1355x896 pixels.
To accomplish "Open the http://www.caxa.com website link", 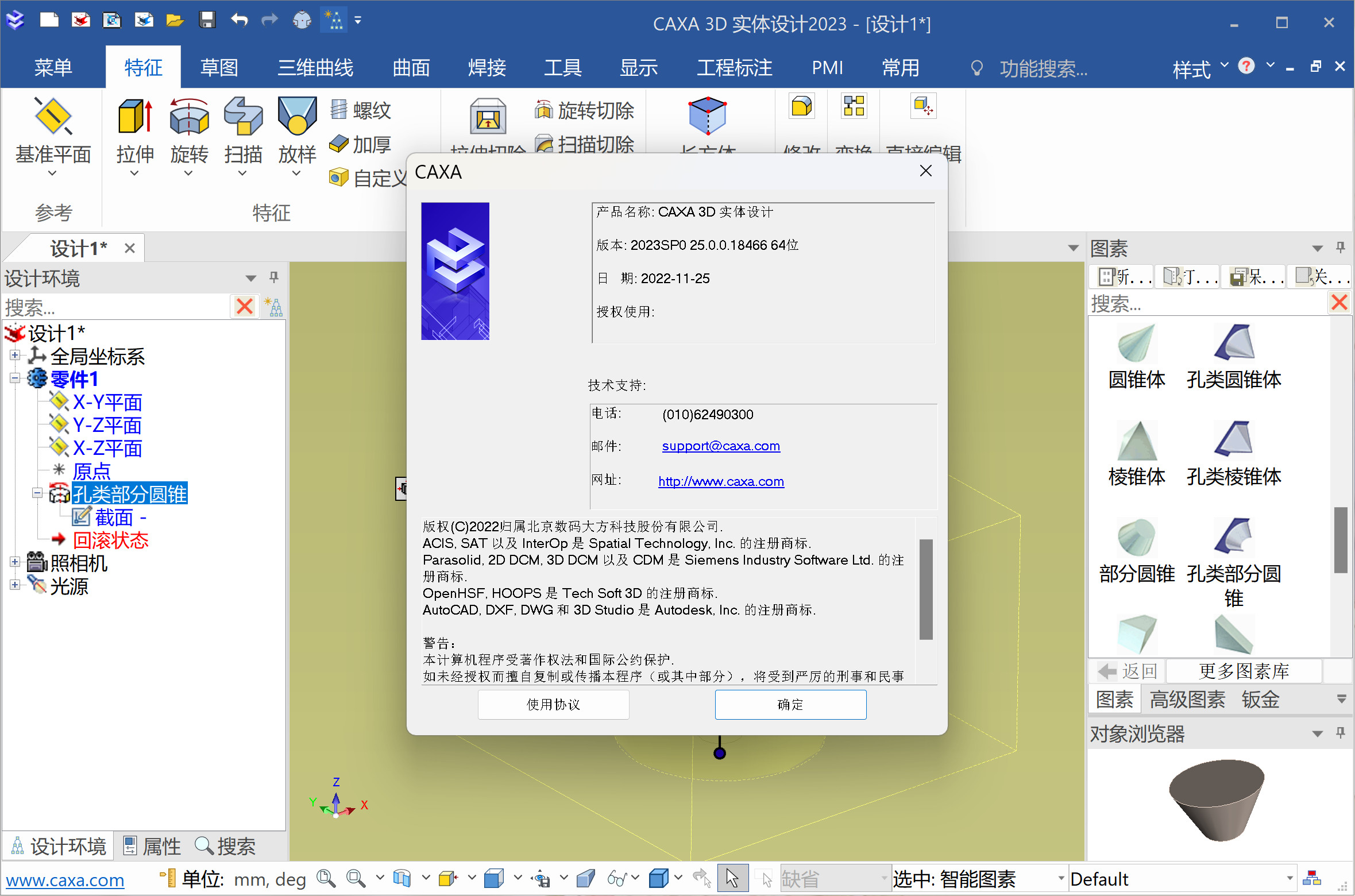I will [x=721, y=481].
